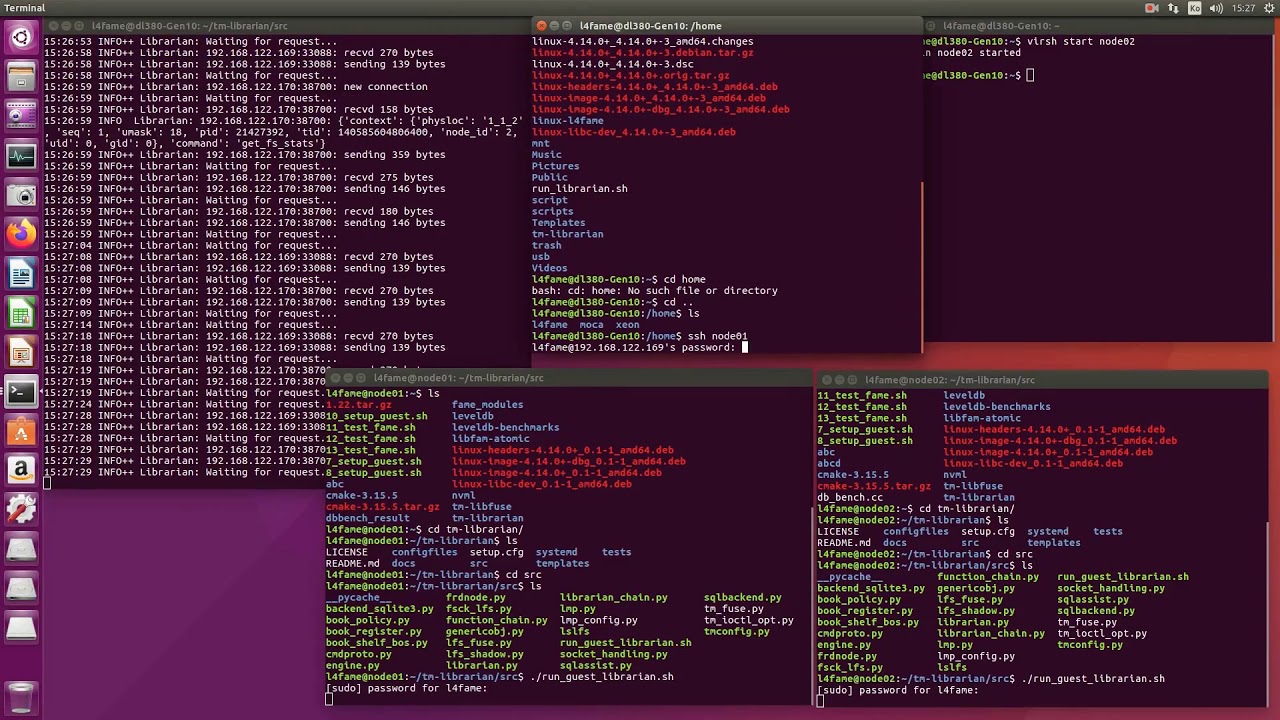
Task: Select the Terminal icon in the launcher
Action: click(x=21, y=391)
